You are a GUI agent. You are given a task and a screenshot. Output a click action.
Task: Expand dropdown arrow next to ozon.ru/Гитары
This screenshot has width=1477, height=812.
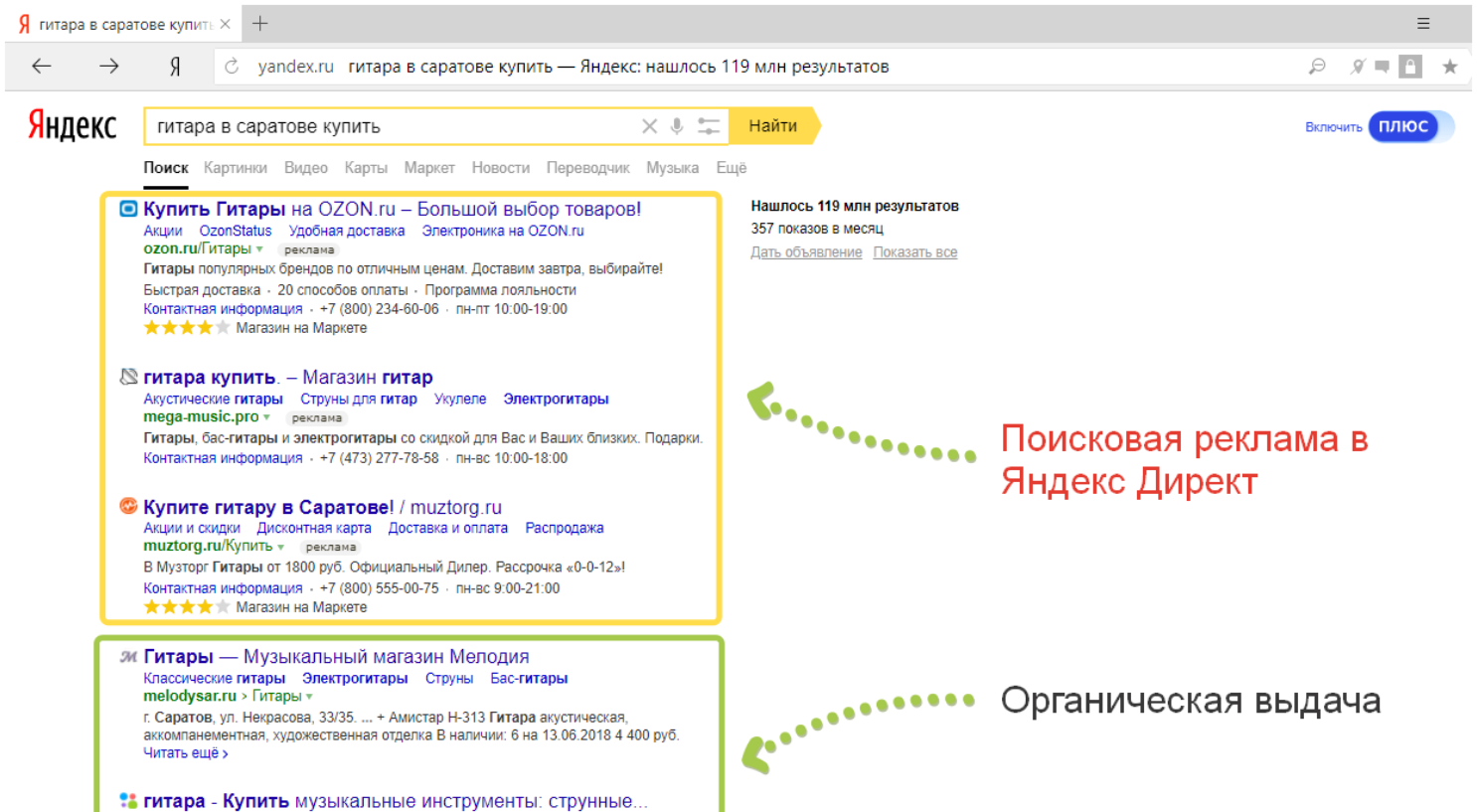259,249
